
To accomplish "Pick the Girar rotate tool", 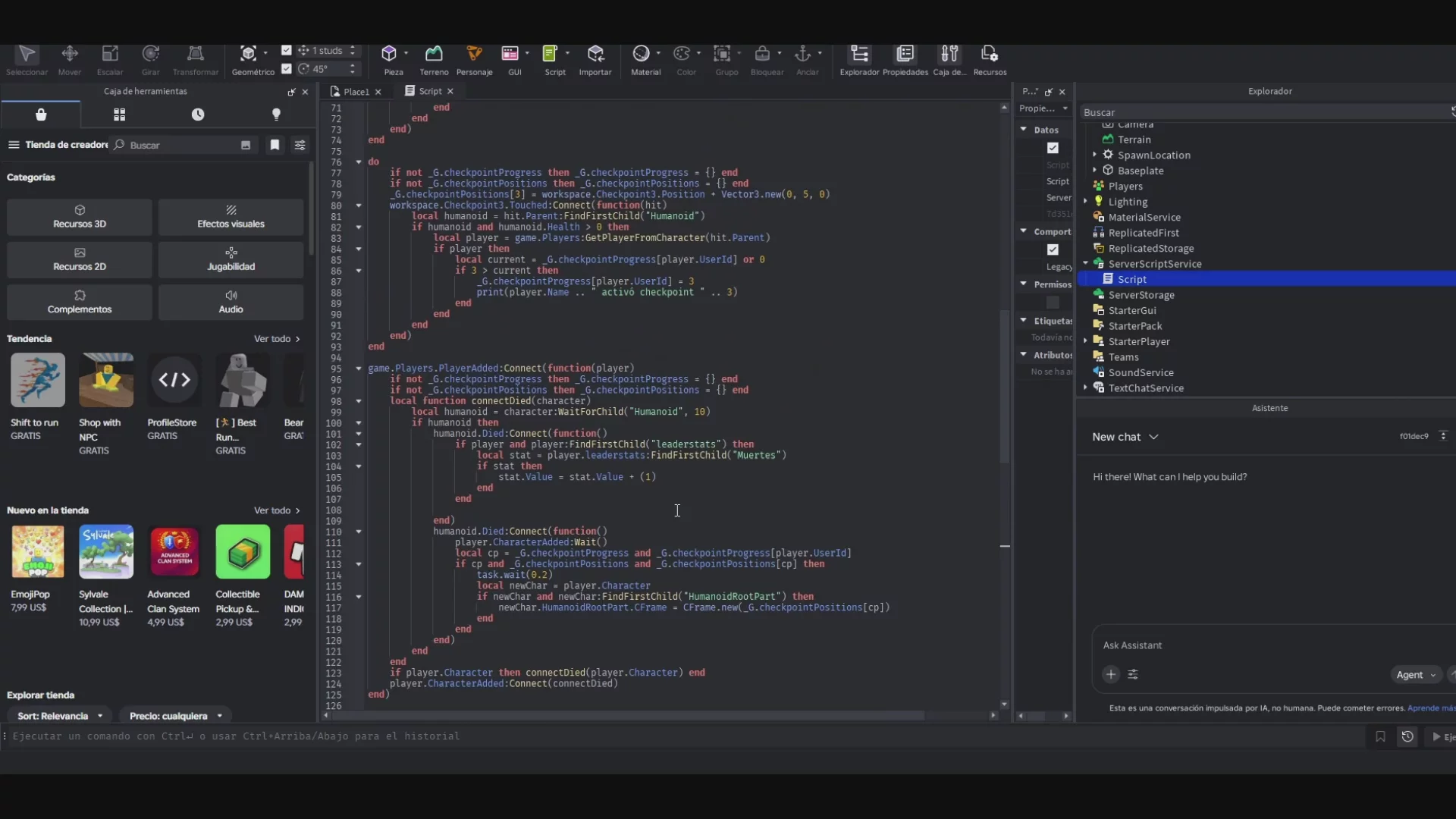I will 151,55.
